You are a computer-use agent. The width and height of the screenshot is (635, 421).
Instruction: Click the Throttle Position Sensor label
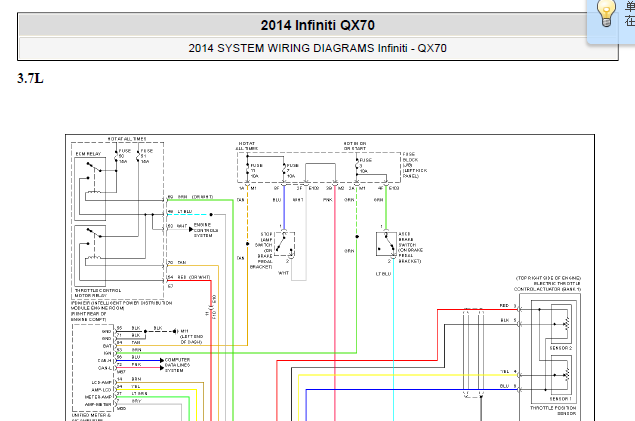click(x=553, y=413)
